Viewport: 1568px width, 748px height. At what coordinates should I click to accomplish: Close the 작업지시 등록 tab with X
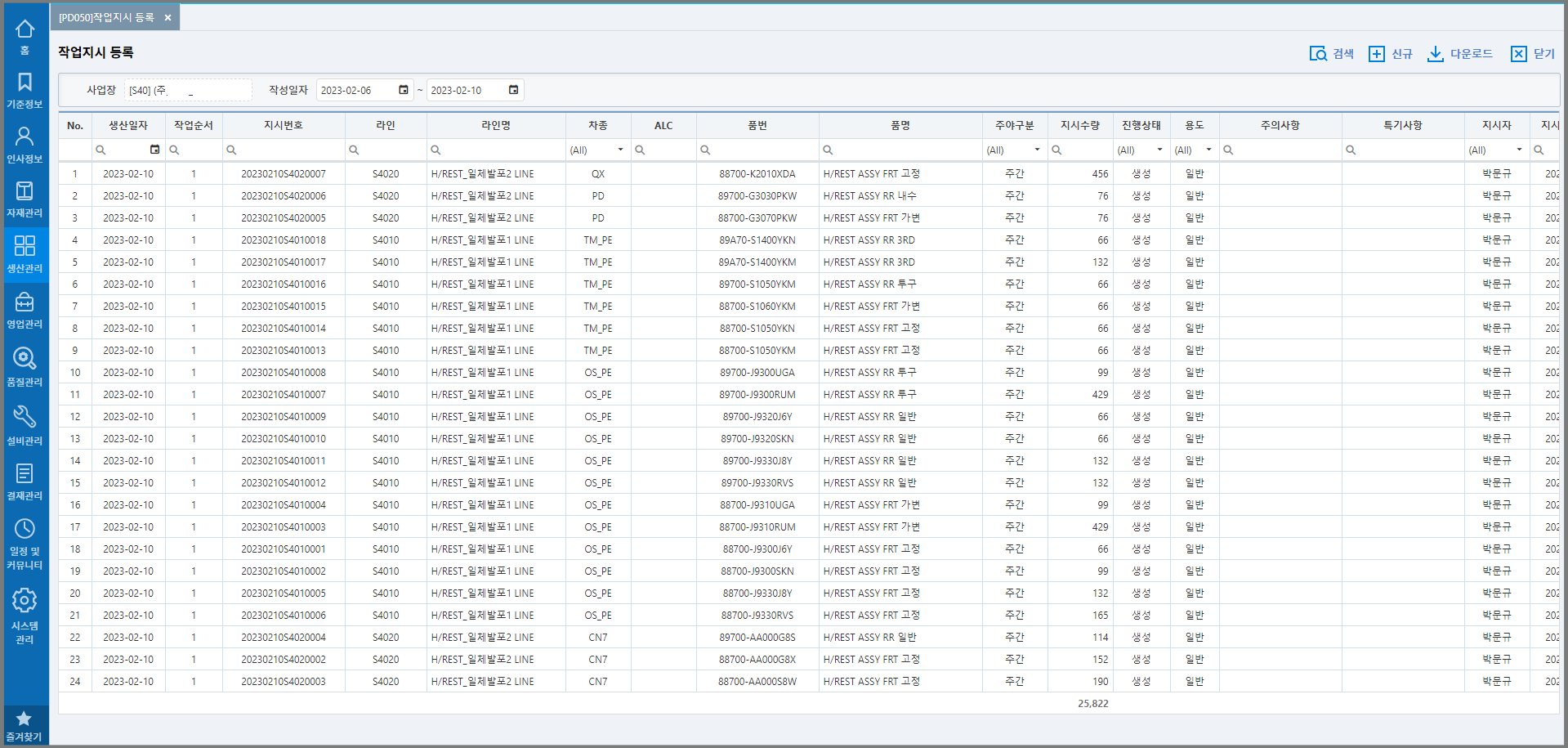click(x=168, y=17)
